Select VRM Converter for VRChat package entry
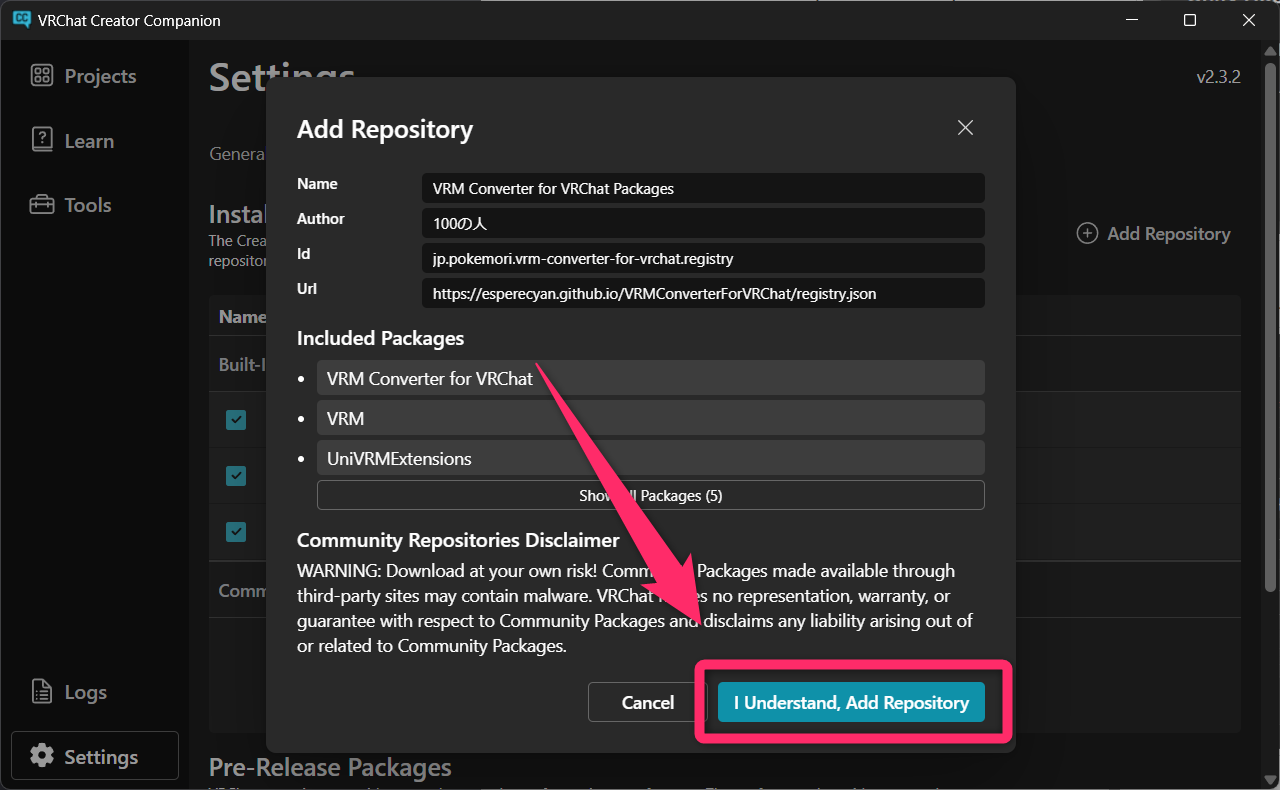 tap(650, 378)
